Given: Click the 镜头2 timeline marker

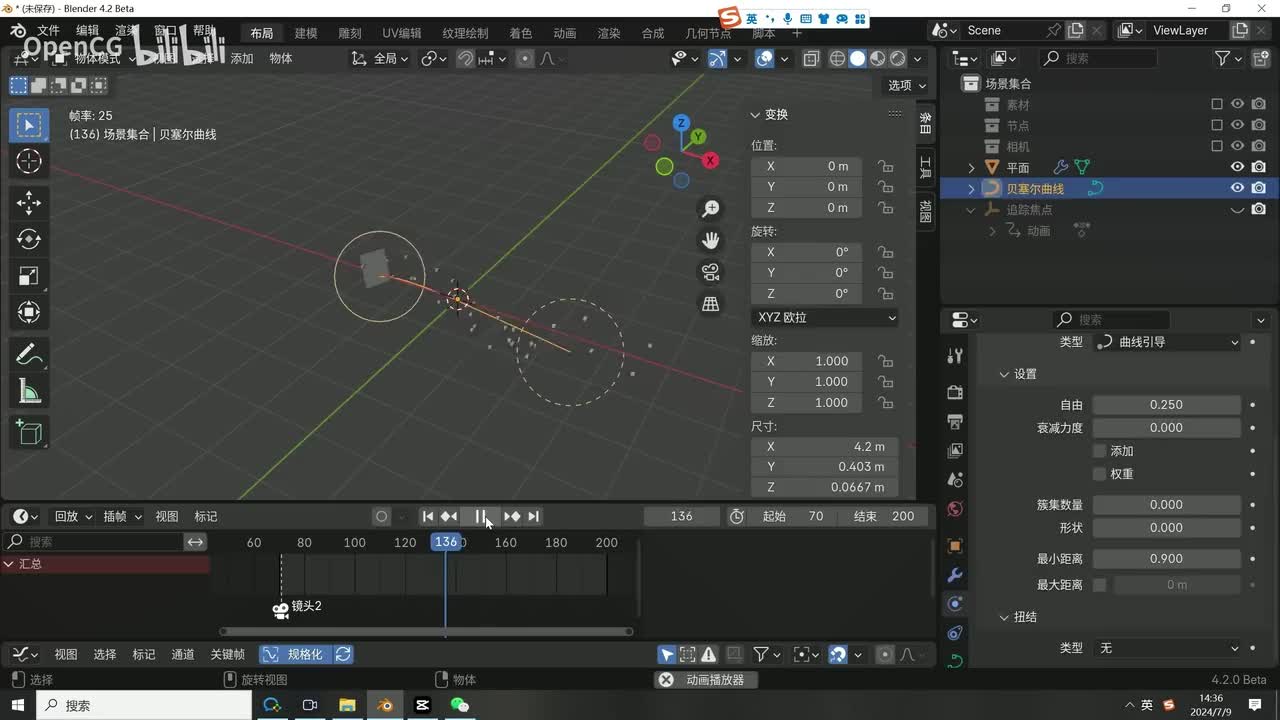Looking at the screenshot, I should click(281, 609).
